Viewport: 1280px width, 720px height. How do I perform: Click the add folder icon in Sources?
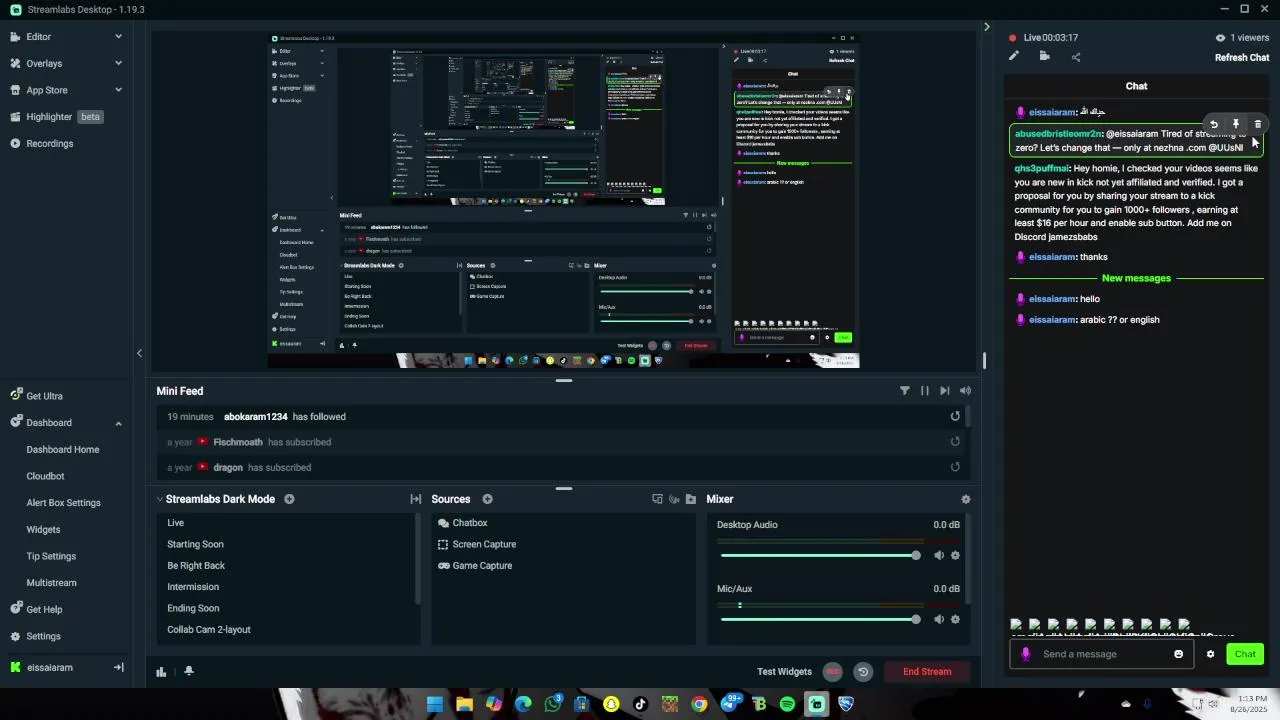coord(691,499)
